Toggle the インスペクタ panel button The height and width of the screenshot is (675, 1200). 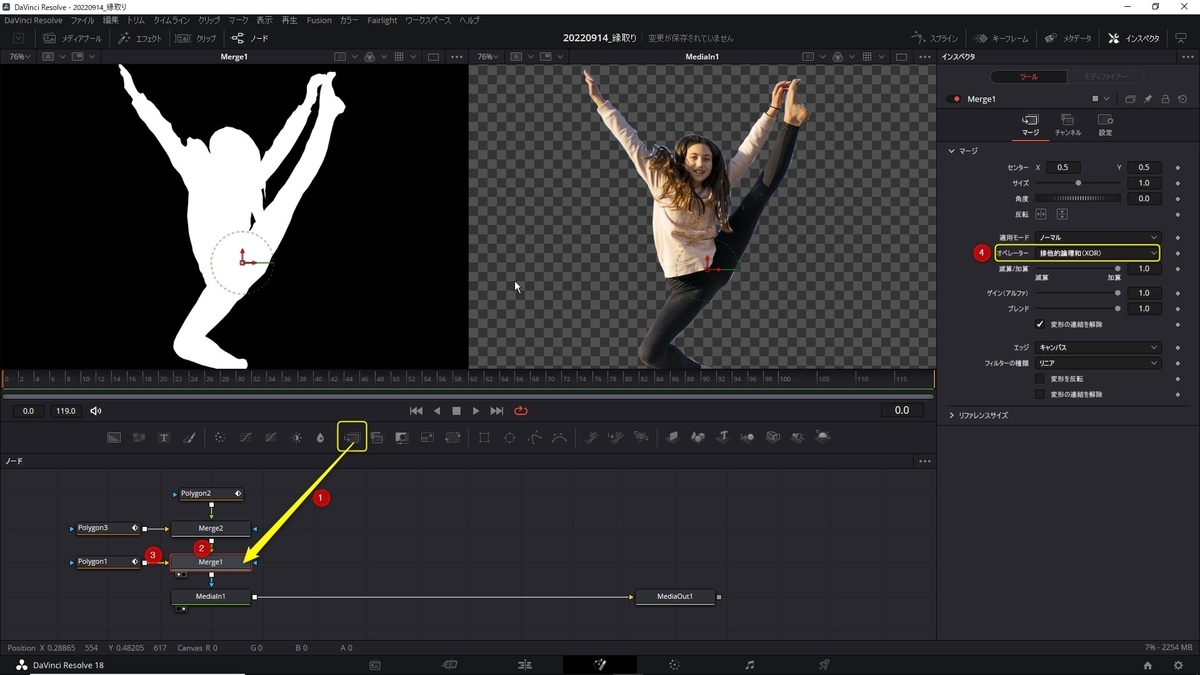pos(1135,38)
